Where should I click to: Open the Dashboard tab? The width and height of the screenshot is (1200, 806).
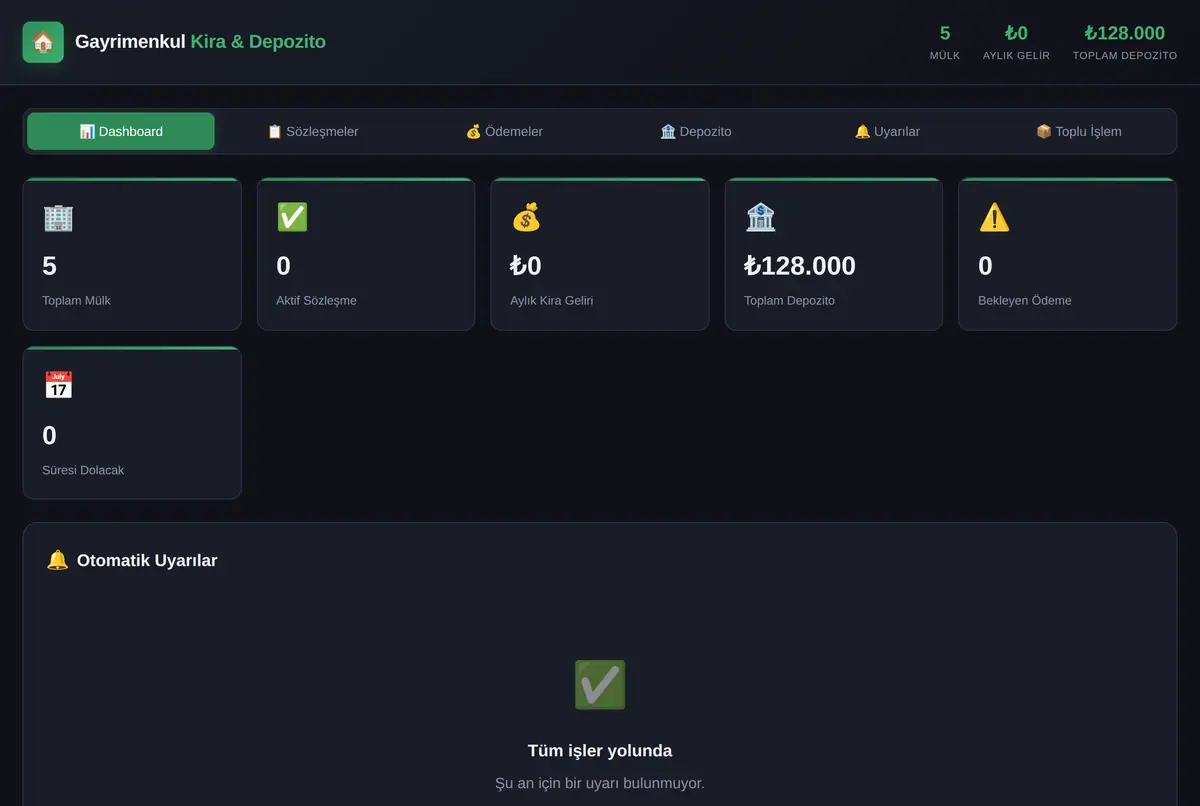[121, 131]
